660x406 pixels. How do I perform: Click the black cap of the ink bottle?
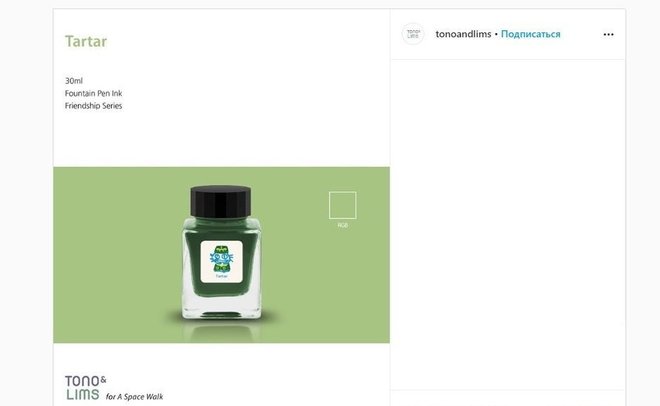click(x=221, y=201)
